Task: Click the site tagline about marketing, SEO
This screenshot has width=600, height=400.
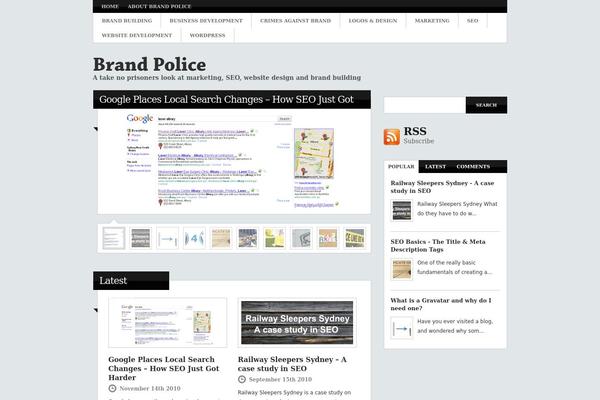Action: 227,78
